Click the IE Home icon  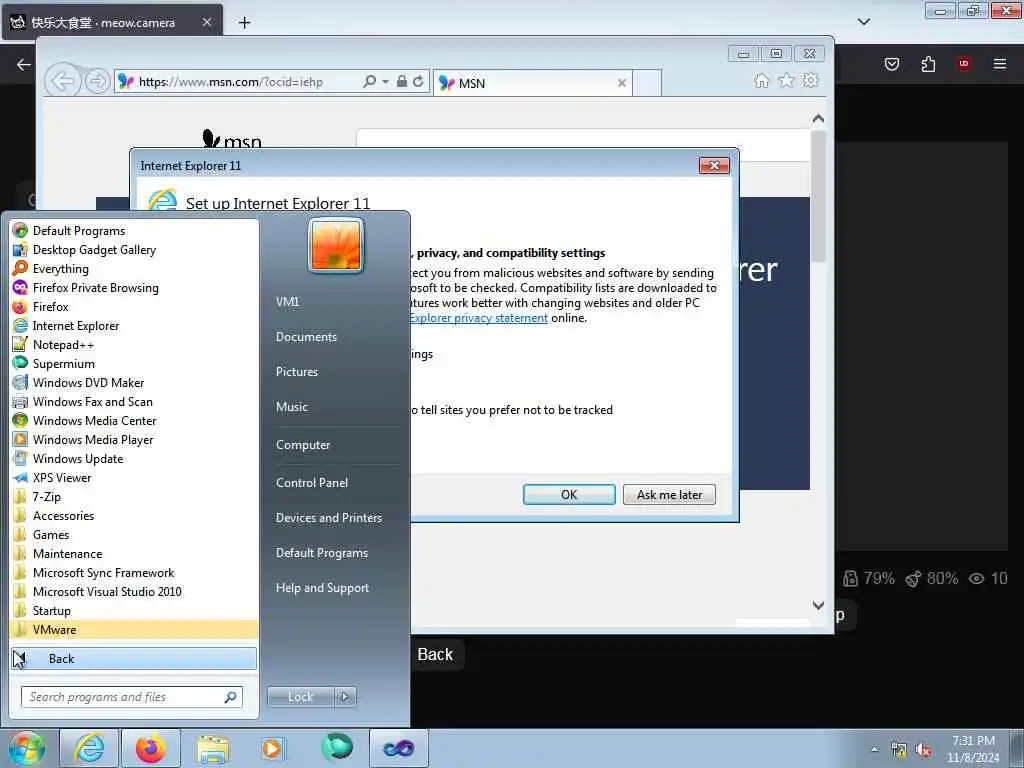click(761, 80)
